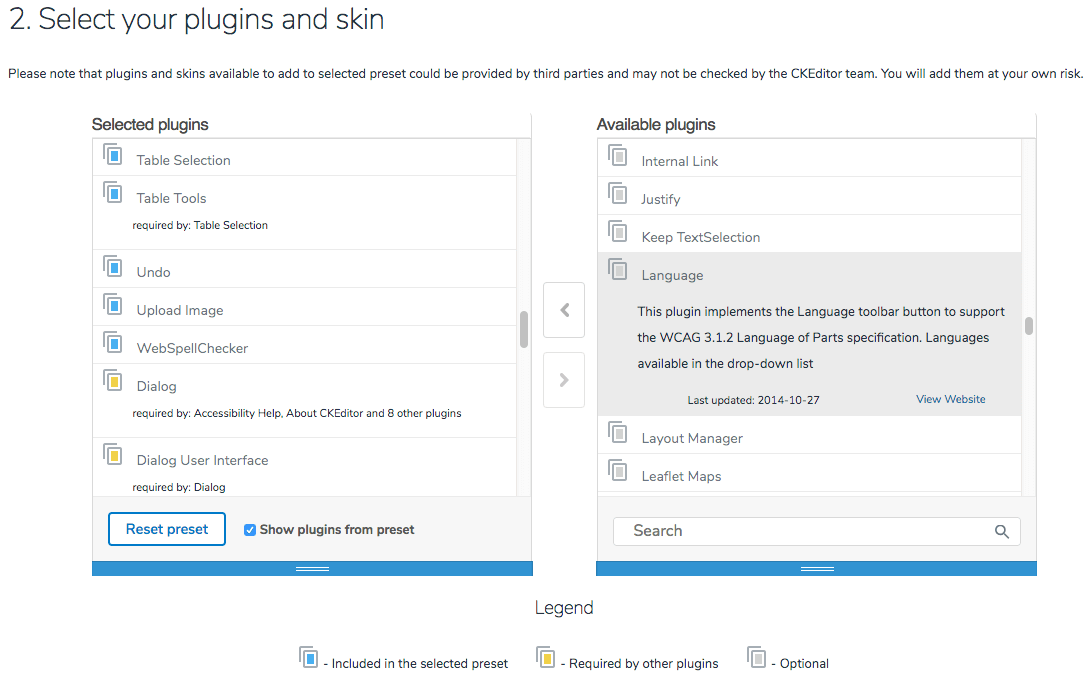Click the Table Selection plugin icon
The height and width of the screenshot is (679, 1089).
tap(113, 156)
